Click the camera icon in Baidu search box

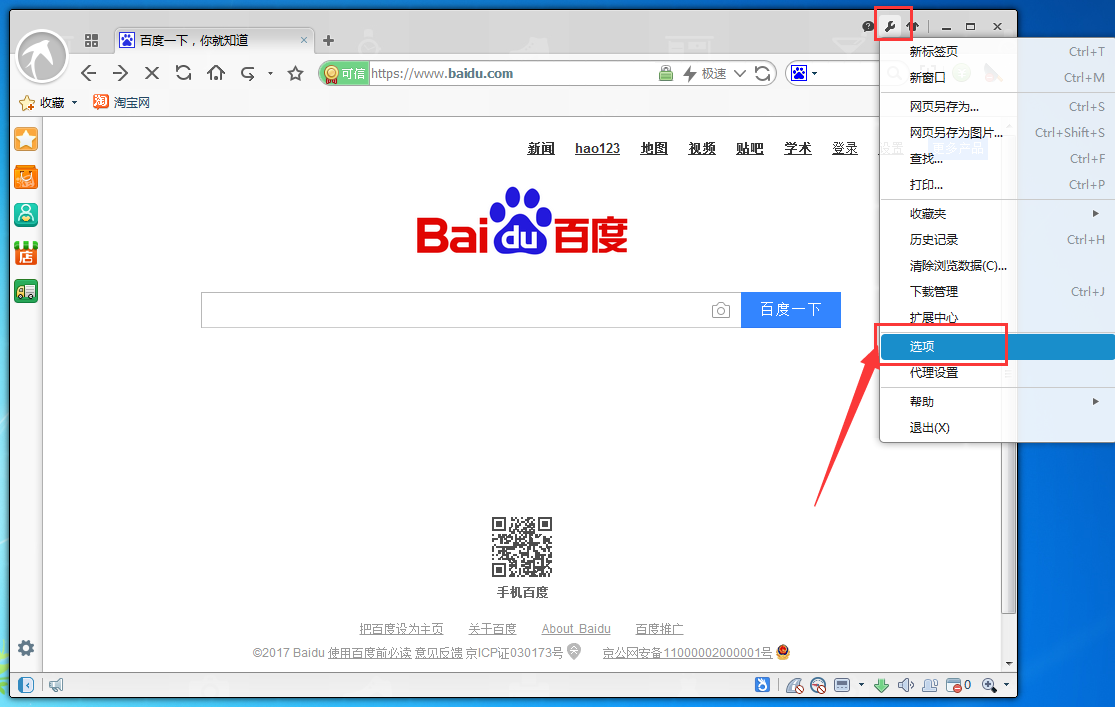(721, 310)
